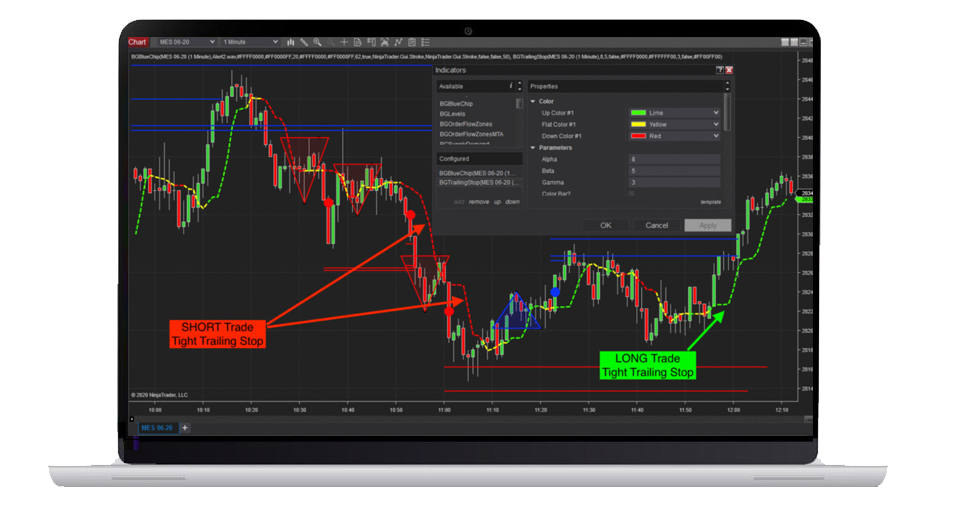954x524 pixels.
Task: Click the Properties header sort arrows
Action: pos(726,86)
